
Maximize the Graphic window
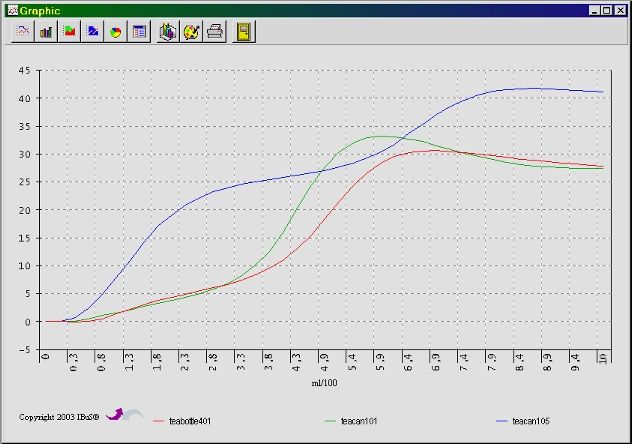tap(606, 9)
